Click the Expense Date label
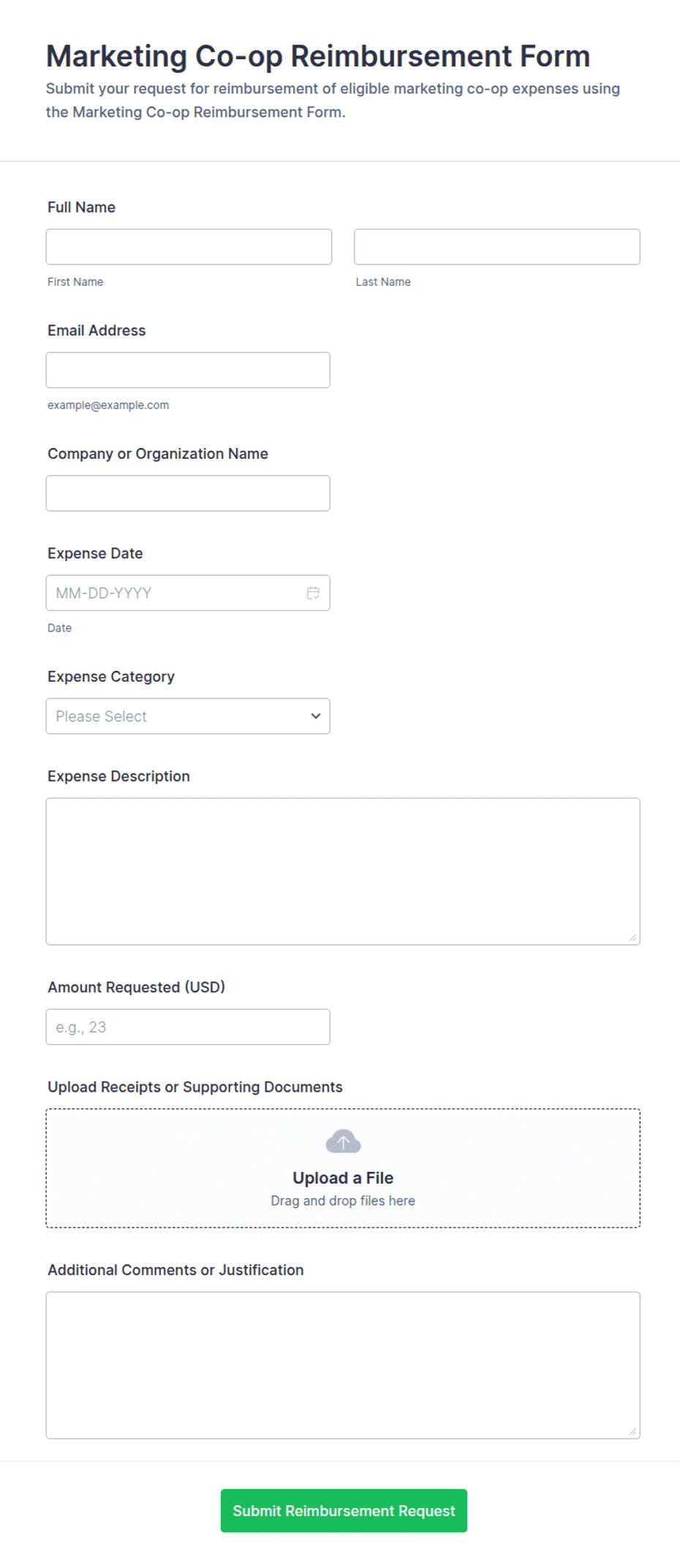Image resolution: width=680 pixels, height=1568 pixels. [95, 553]
